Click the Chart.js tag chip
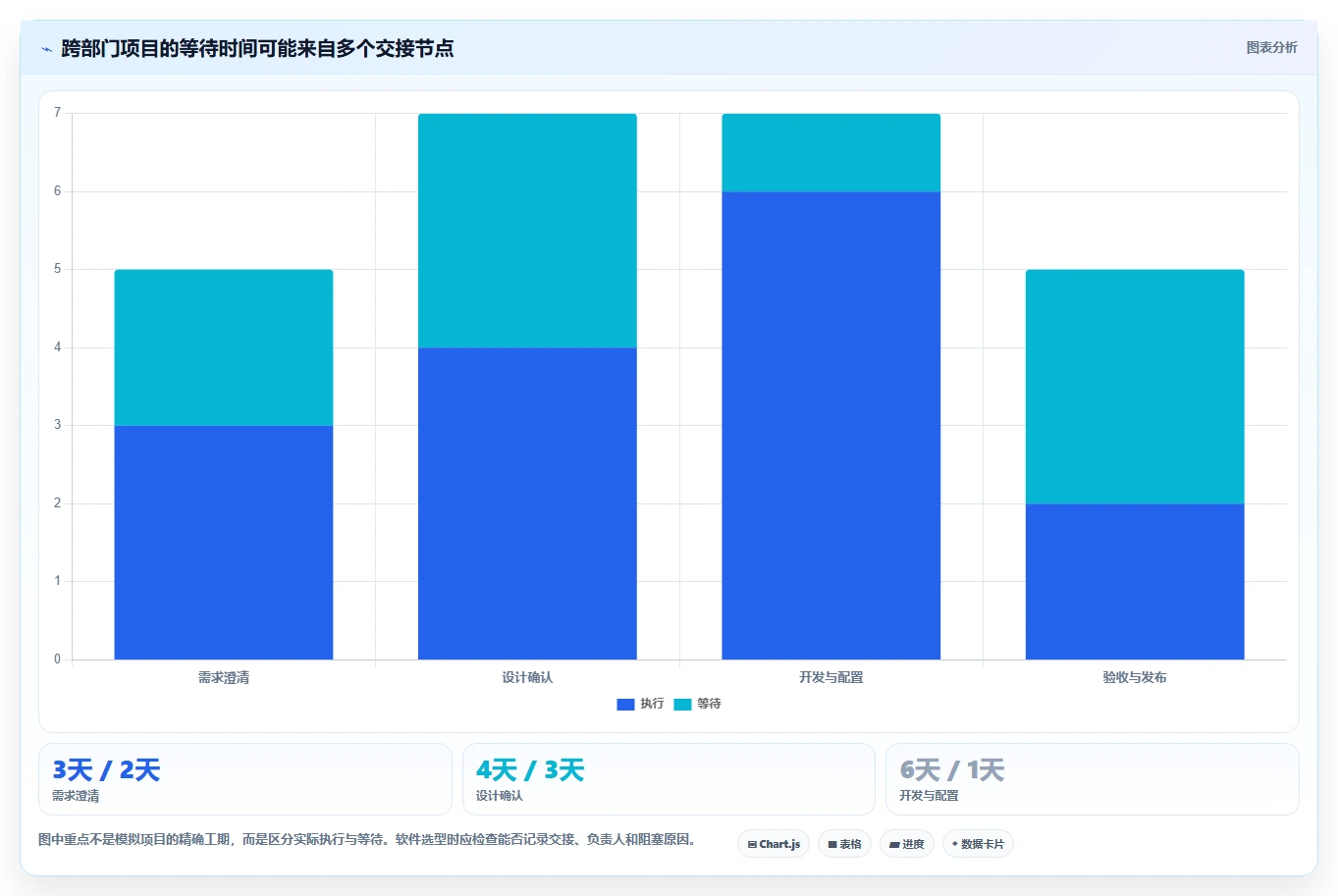This screenshot has width=1338, height=896. pyautogui.click(x=774, y=844)
